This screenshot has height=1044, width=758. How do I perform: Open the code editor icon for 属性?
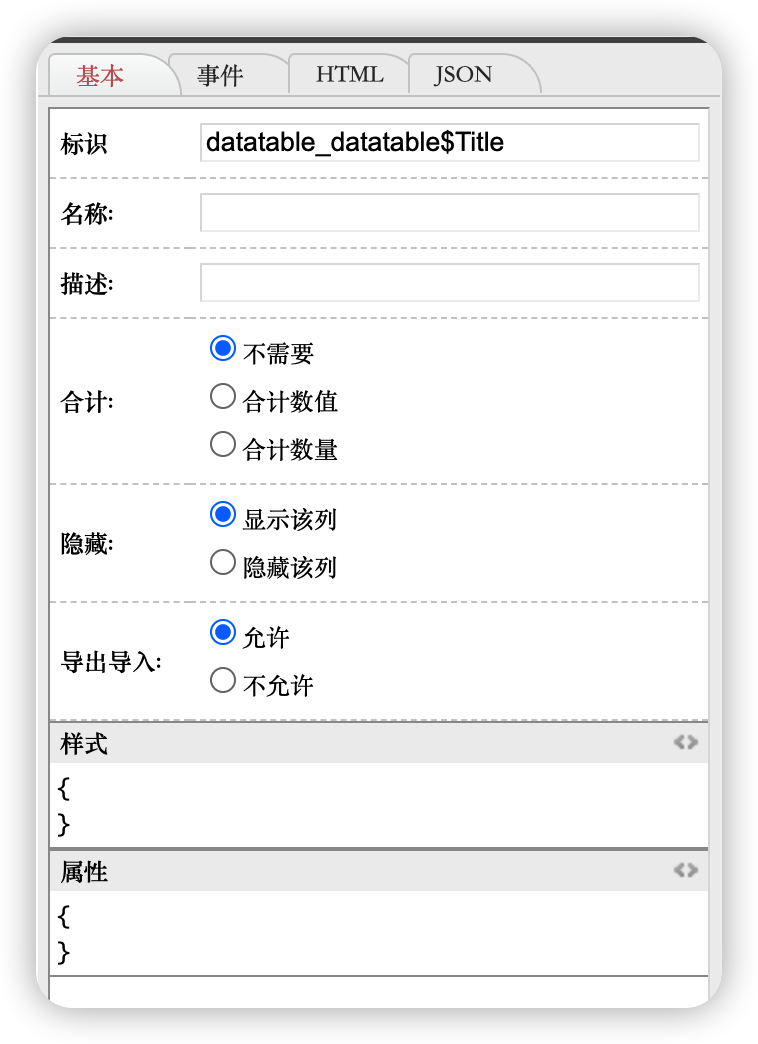click(x=685, y=870)
